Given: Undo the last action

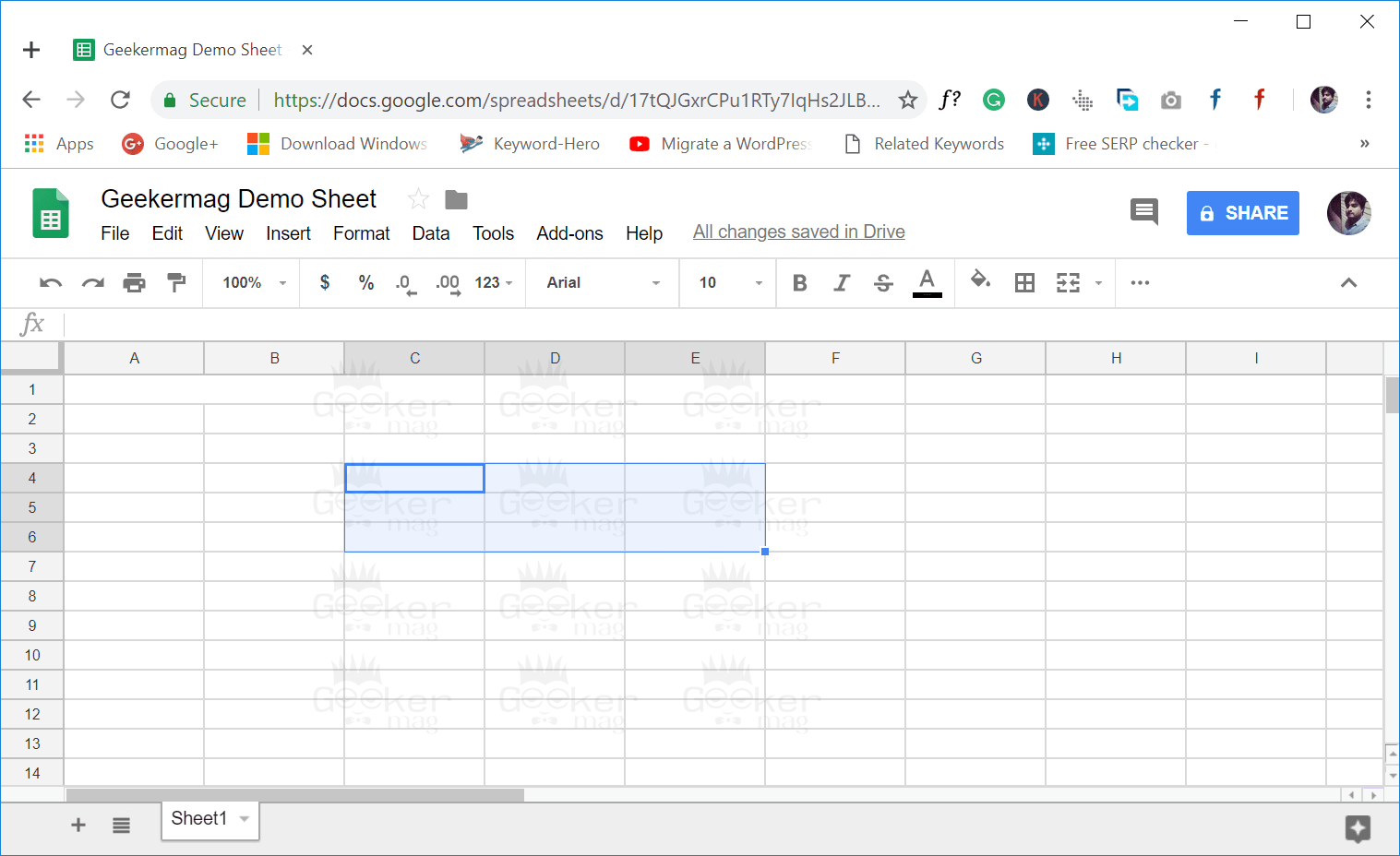Looking at the screenshot, I should tap(50, 283).
